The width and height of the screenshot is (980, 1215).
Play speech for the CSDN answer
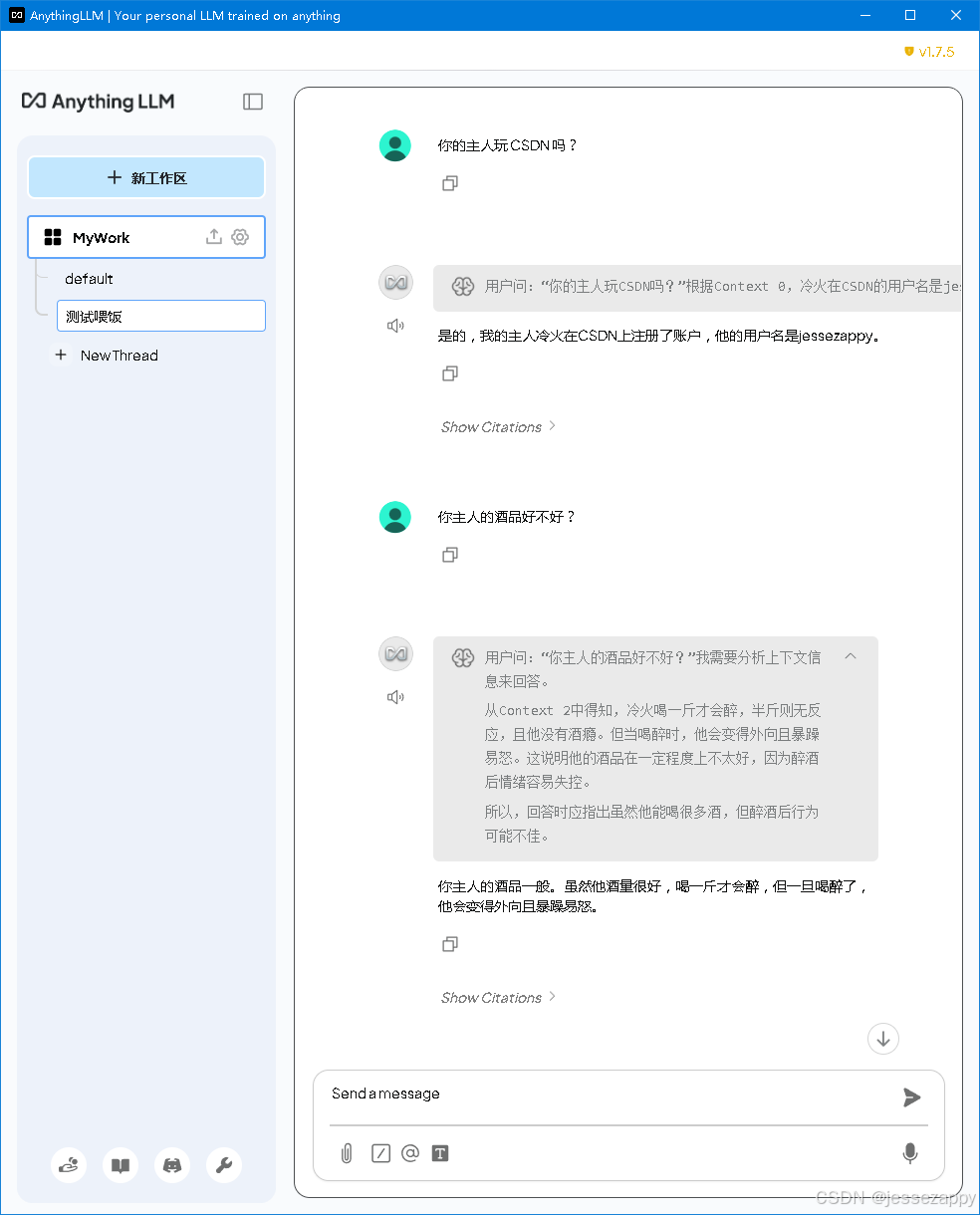(395, 326)
